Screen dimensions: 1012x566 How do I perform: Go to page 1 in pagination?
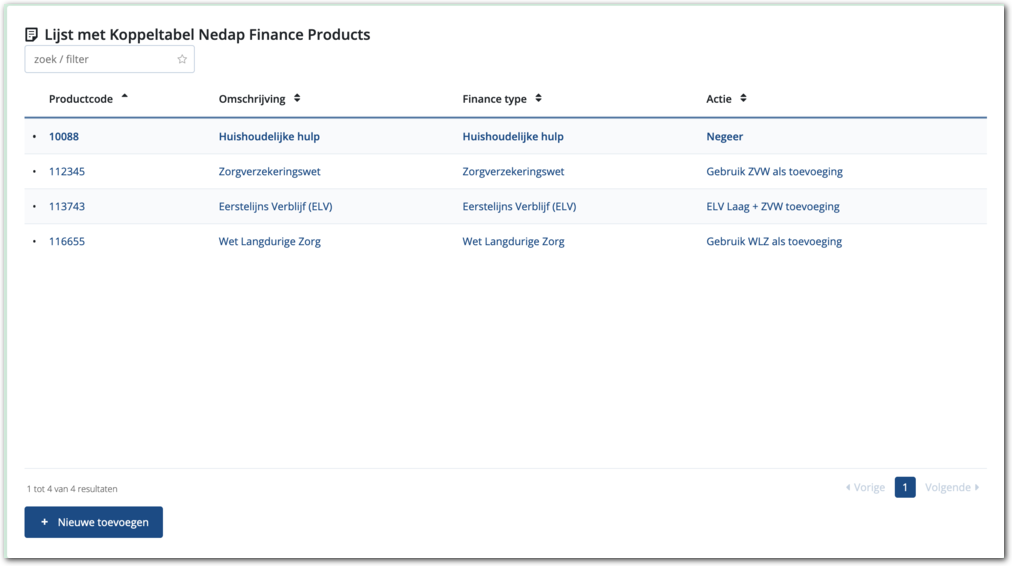click(905, 487)
